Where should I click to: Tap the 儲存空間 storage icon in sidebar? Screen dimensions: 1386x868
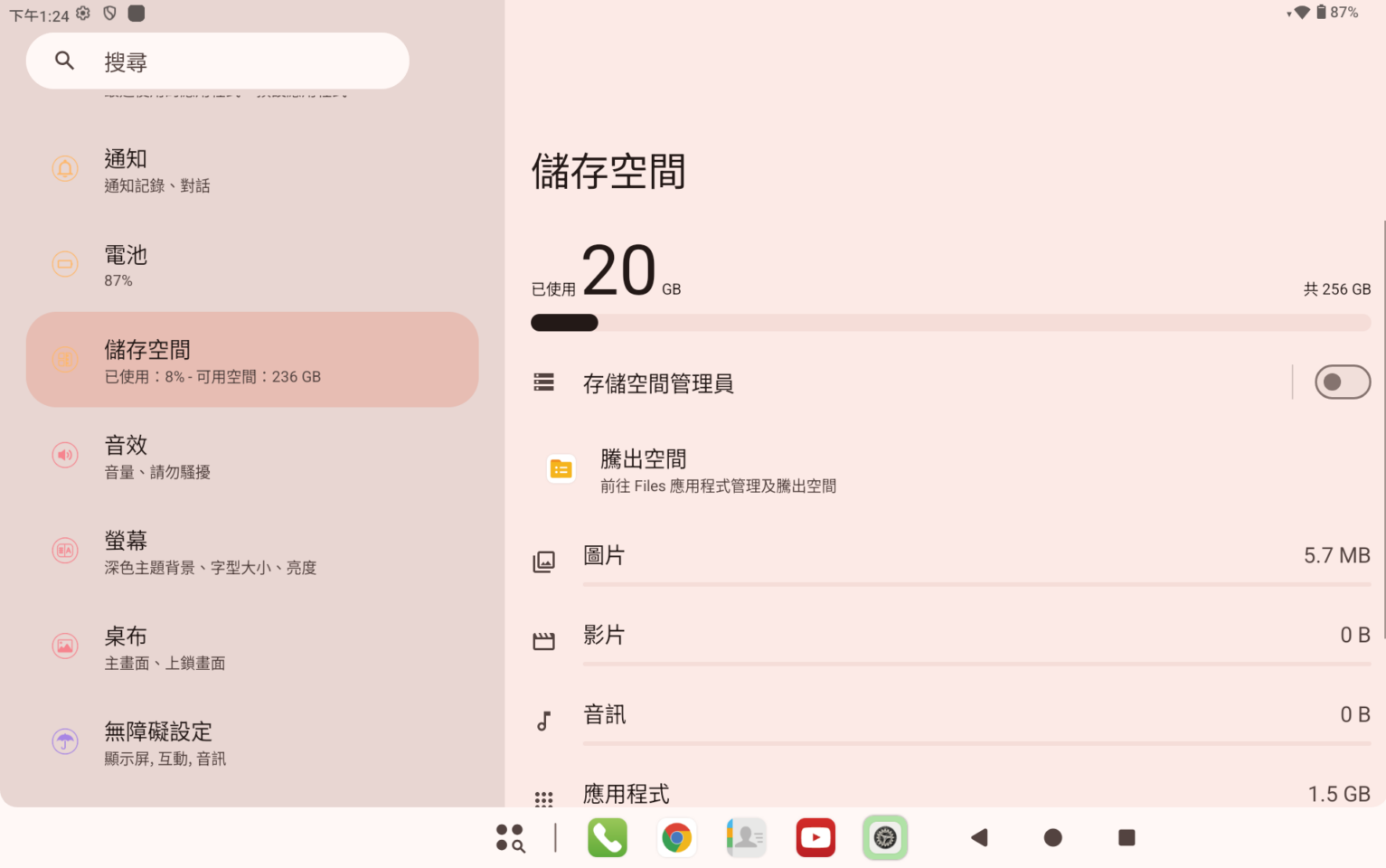pyautogui.click(x=65, y=359)
